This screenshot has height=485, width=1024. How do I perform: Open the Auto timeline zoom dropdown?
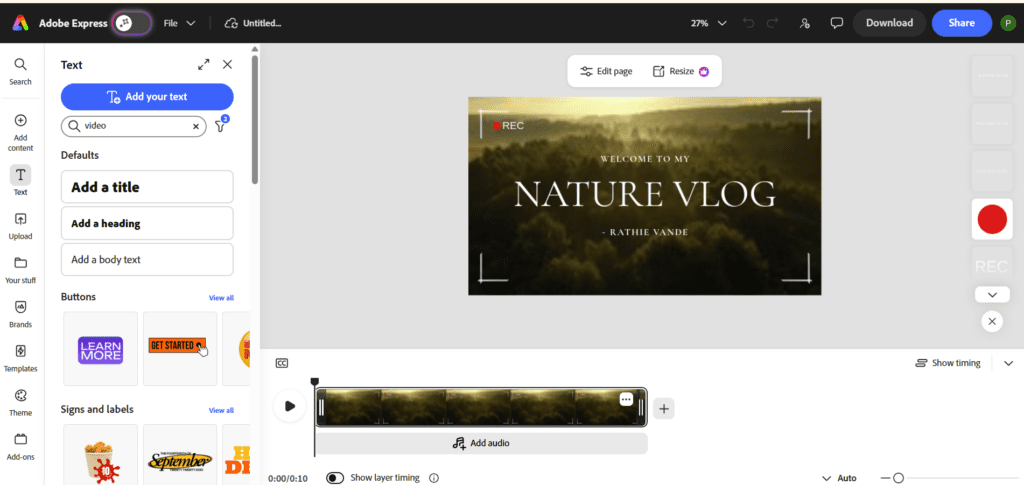[x=839, y=478]
